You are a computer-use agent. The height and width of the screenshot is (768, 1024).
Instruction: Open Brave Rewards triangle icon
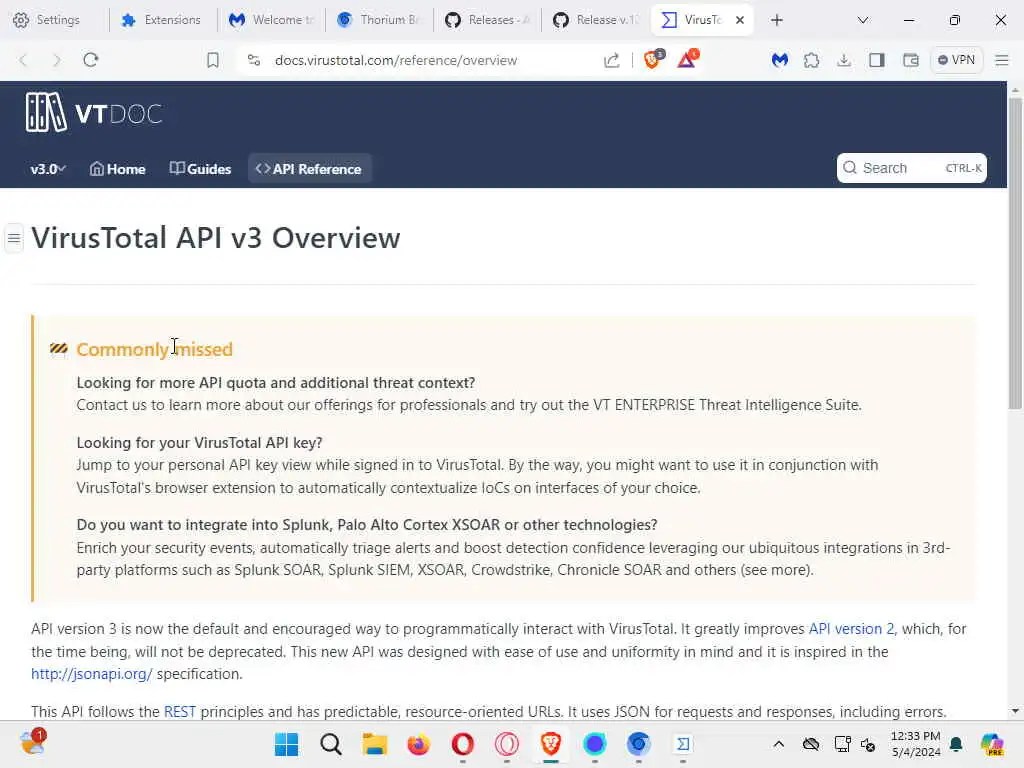[687, 59]
